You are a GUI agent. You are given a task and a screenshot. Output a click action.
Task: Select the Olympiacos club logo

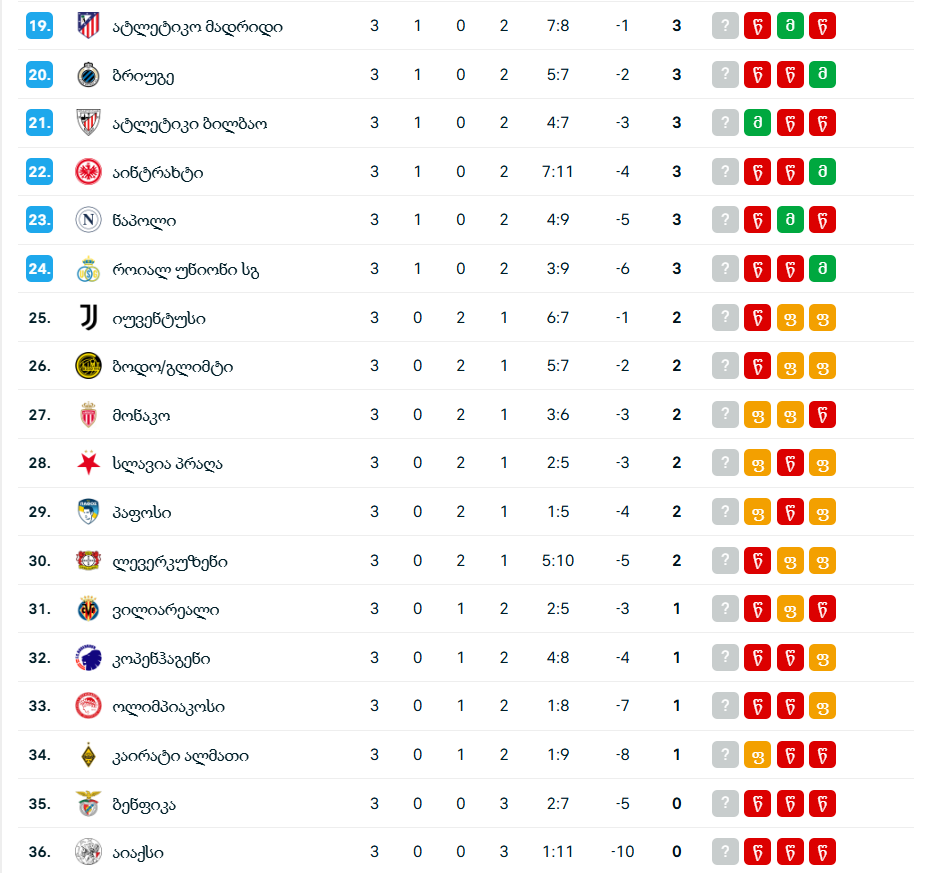click(x=89, y=706)
